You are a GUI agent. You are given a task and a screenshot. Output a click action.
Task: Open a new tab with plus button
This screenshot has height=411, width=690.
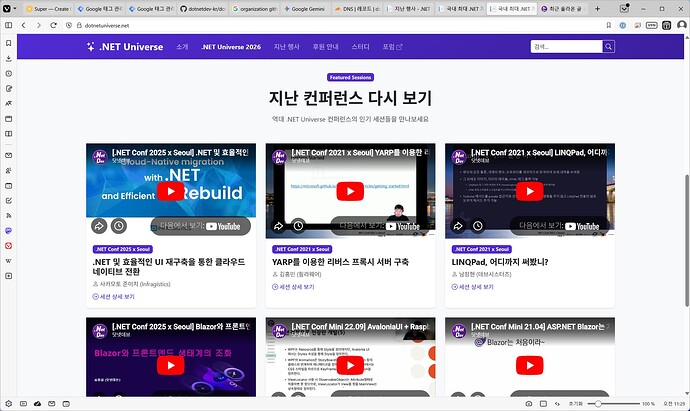(x=597, y=9)
